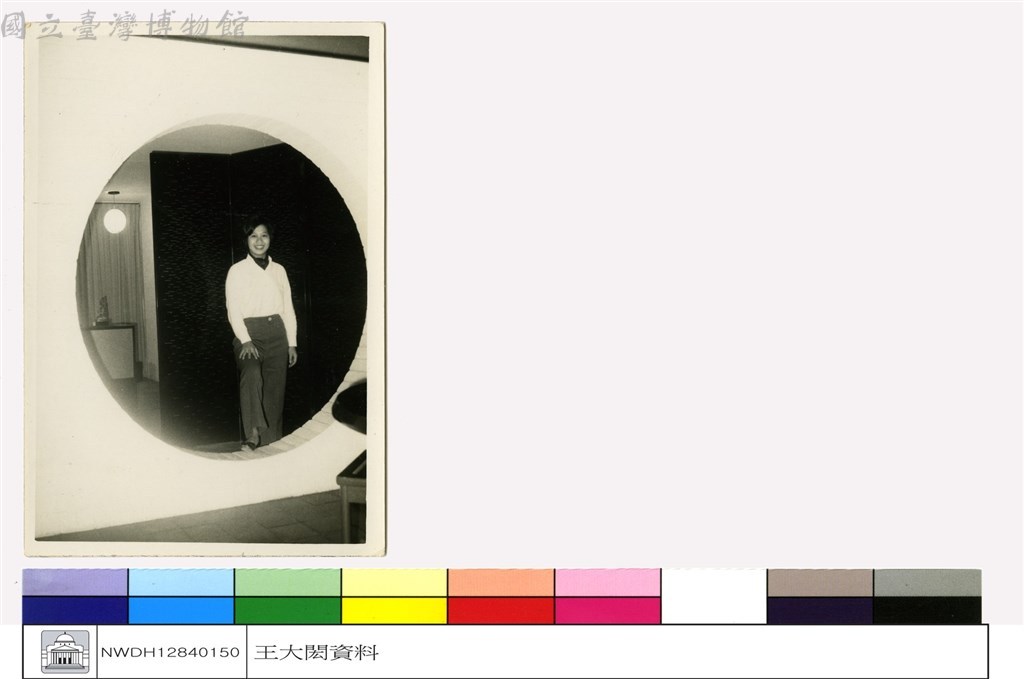Pick the light orange swatch
1024x679 pixels.
point(501,582)
